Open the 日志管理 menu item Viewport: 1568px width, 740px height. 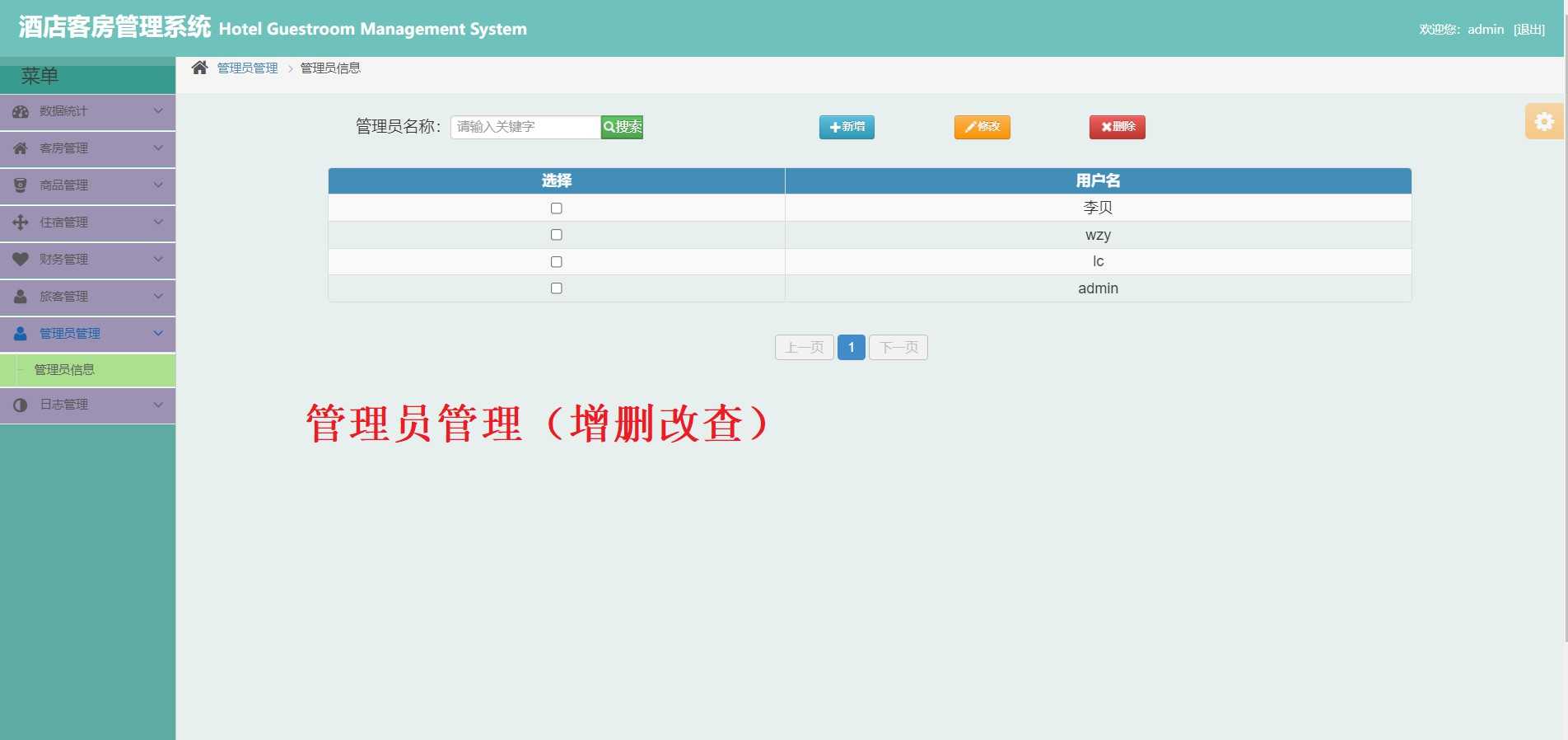coord(87,405)
